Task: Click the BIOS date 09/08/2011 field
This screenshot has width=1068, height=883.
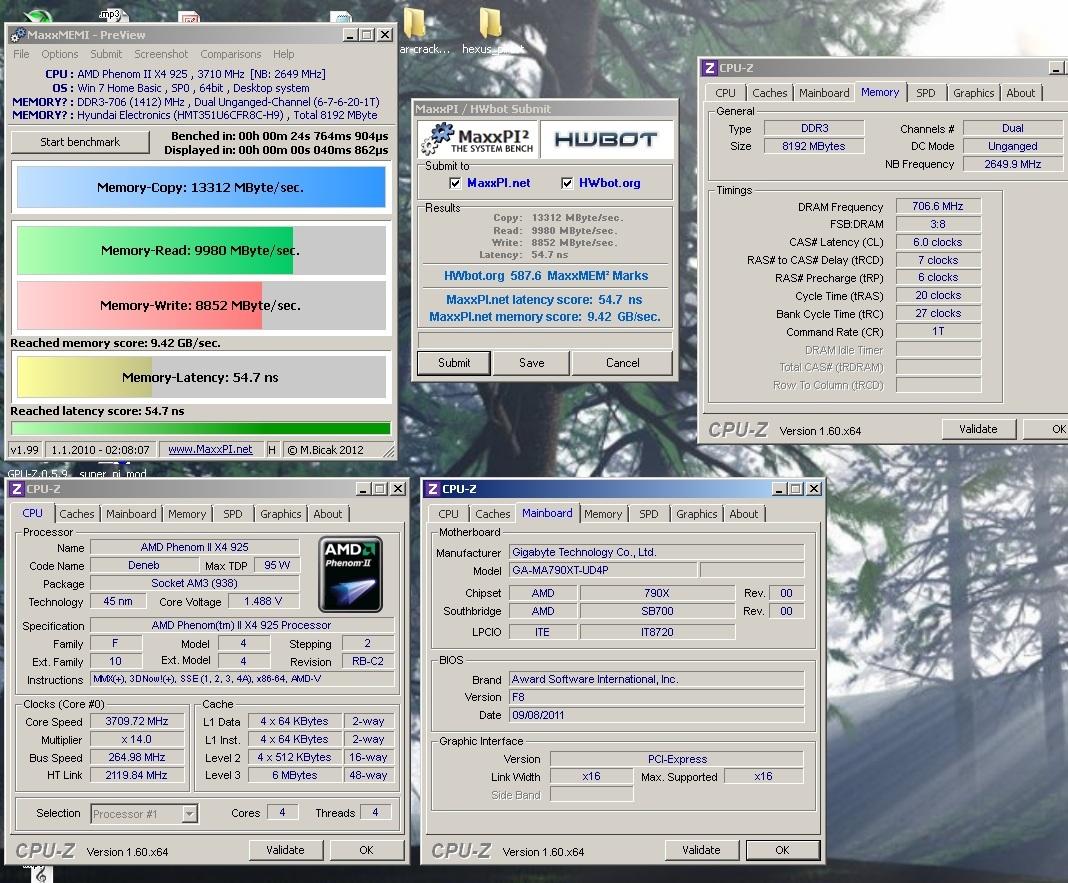Action: click(657, 715)
